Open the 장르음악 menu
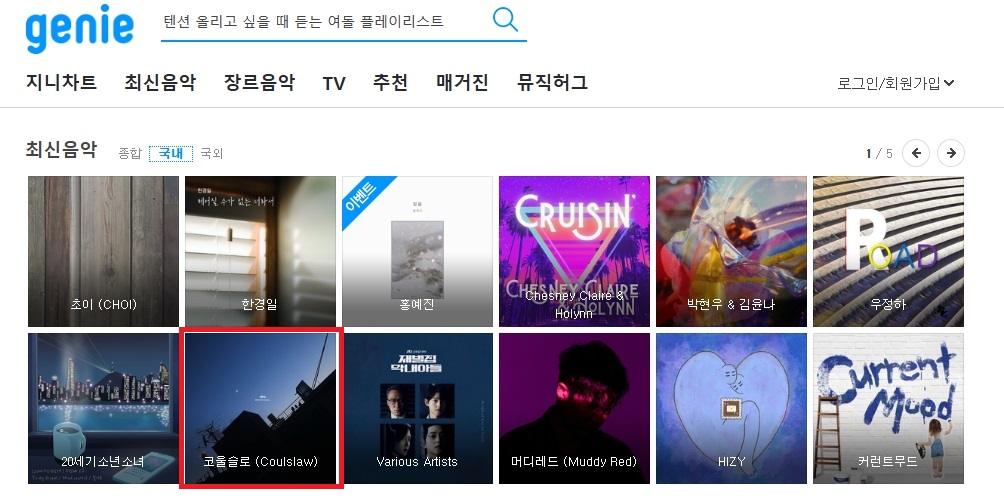The height and width of the screenshot is (504, 1004). (259, 82)
